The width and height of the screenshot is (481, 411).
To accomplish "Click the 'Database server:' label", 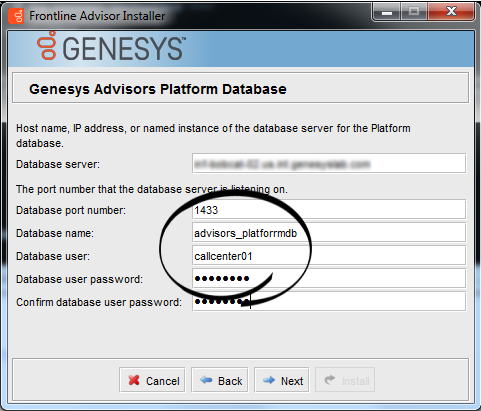I will pyautogui.click(x=58, y=164).
